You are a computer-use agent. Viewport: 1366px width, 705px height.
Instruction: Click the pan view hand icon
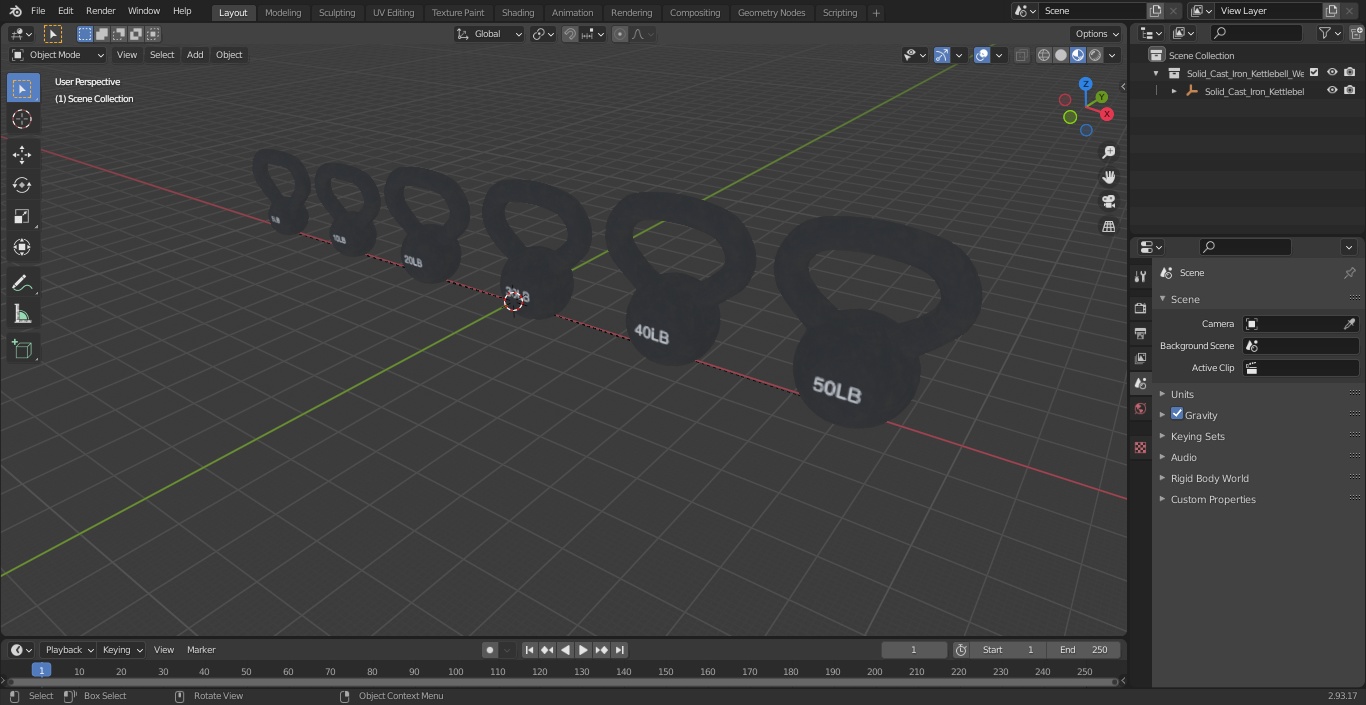pyautogui.click(x=1108, y=177)
